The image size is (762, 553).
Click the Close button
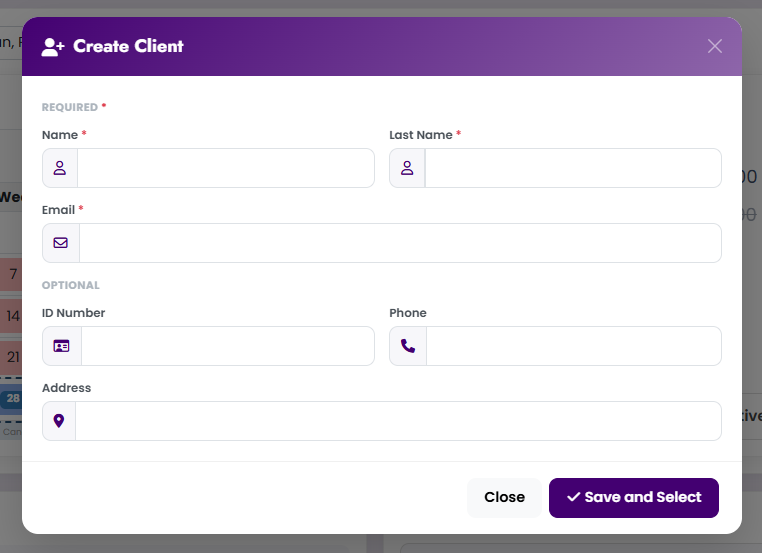pyautogui.click(x=504, y=498)
